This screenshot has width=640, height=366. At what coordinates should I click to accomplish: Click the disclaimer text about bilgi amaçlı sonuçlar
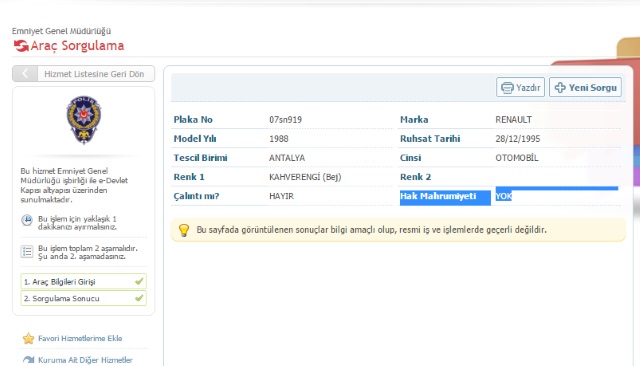tap(371, 230)
